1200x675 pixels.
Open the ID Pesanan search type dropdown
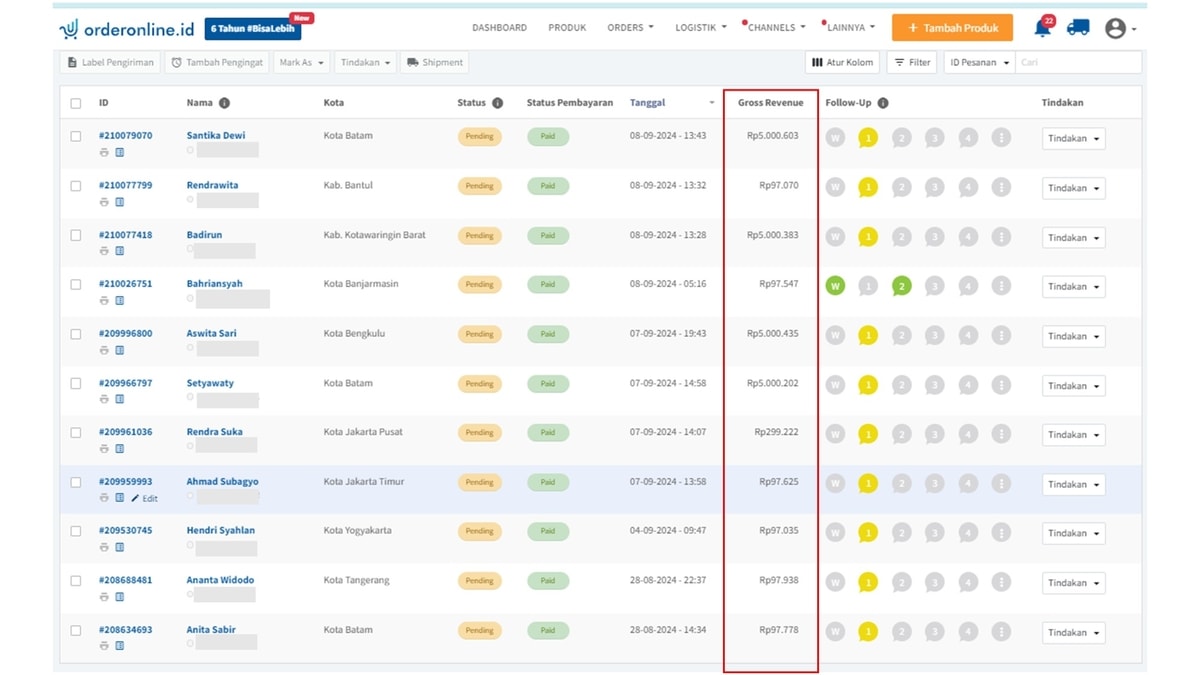978,62
